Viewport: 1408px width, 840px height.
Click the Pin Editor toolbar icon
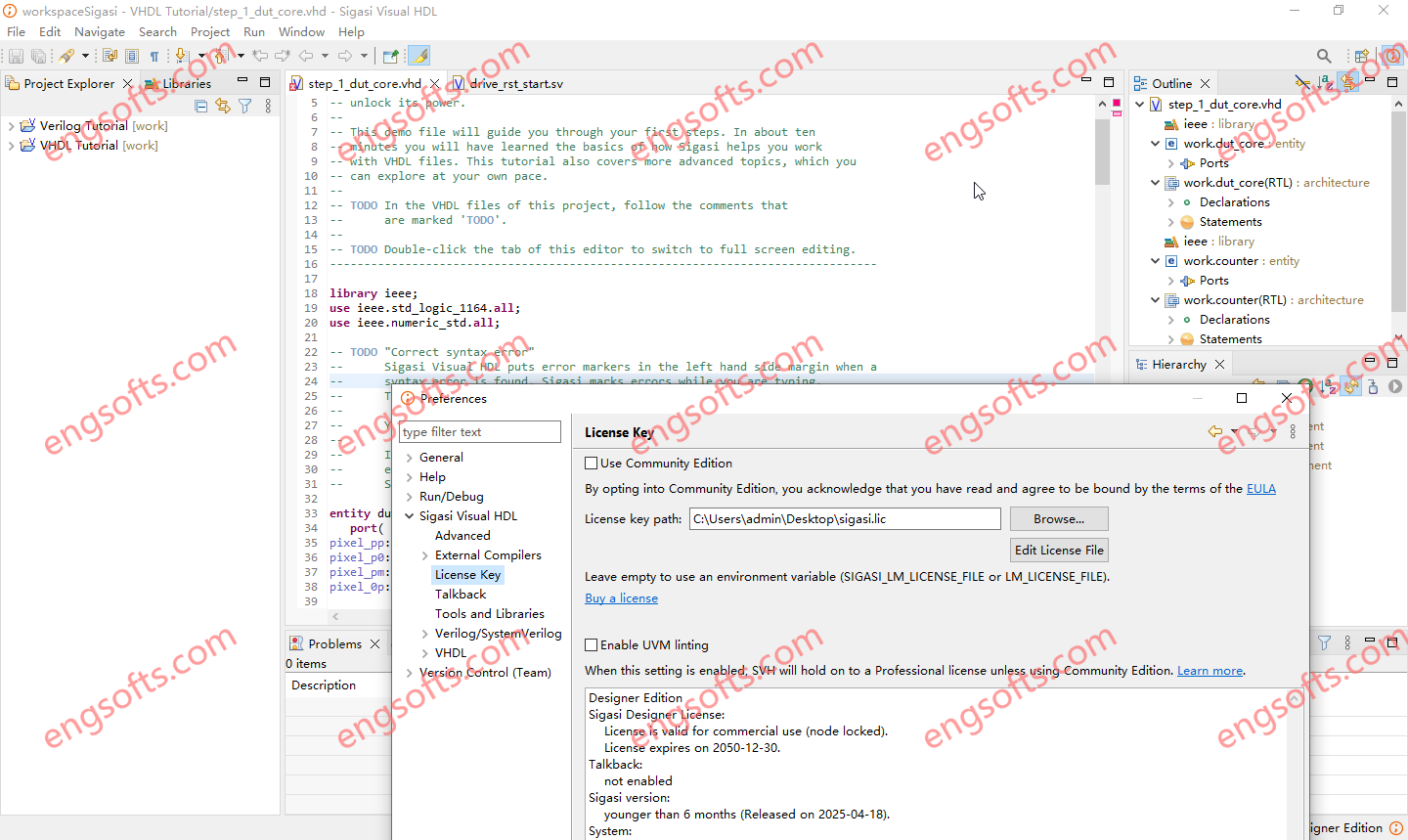(390, 56)
